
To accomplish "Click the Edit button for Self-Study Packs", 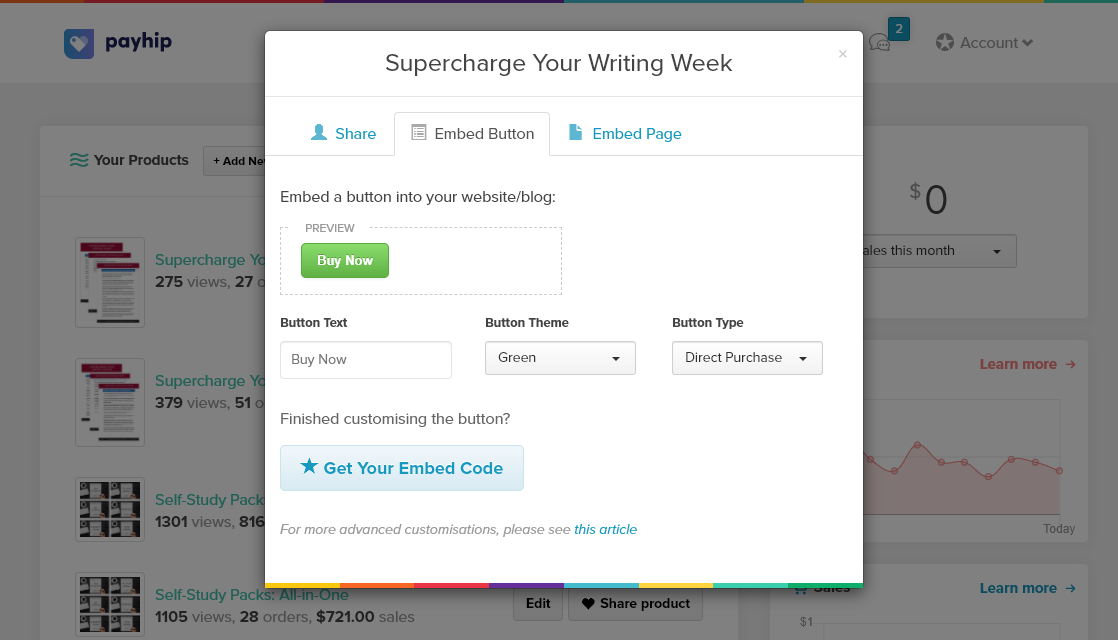I will point(538,604).
